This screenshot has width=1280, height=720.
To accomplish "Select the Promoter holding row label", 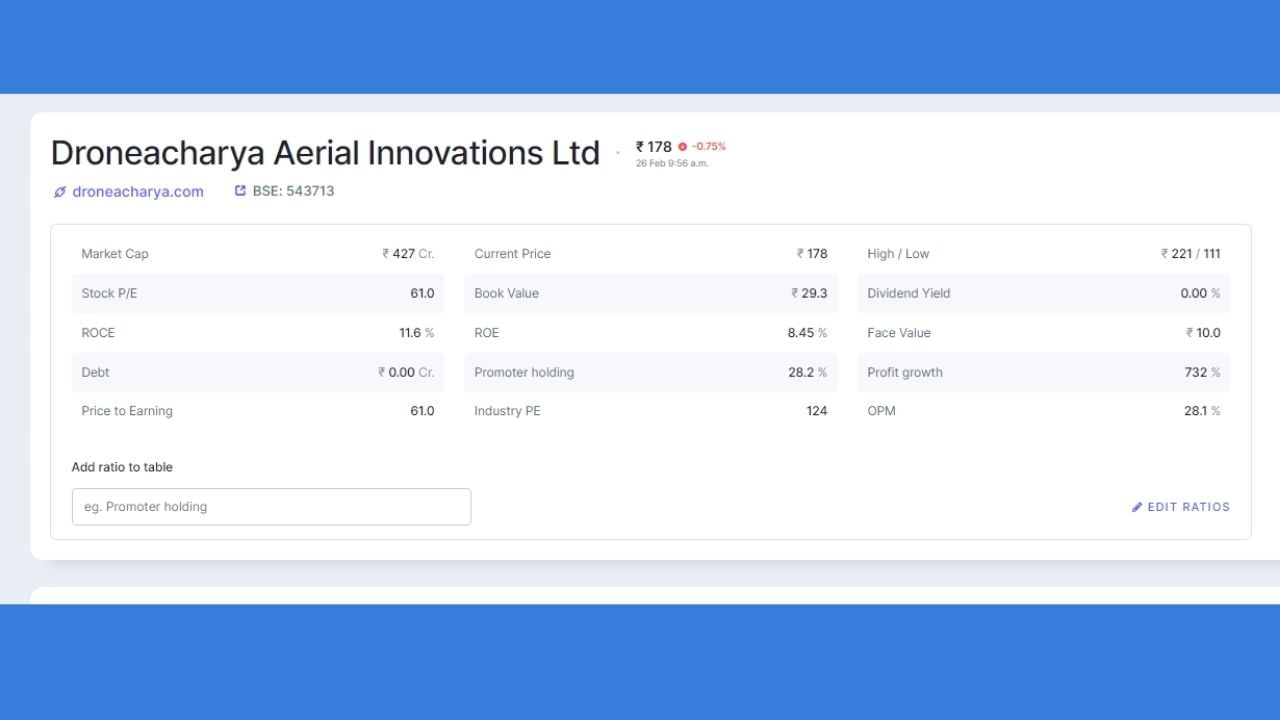I will [x=524, y=372].
